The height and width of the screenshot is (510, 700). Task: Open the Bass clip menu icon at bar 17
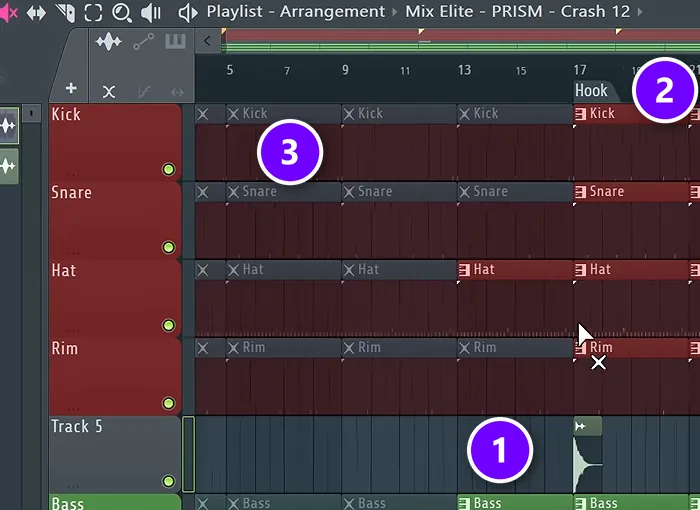pos(580,504)
